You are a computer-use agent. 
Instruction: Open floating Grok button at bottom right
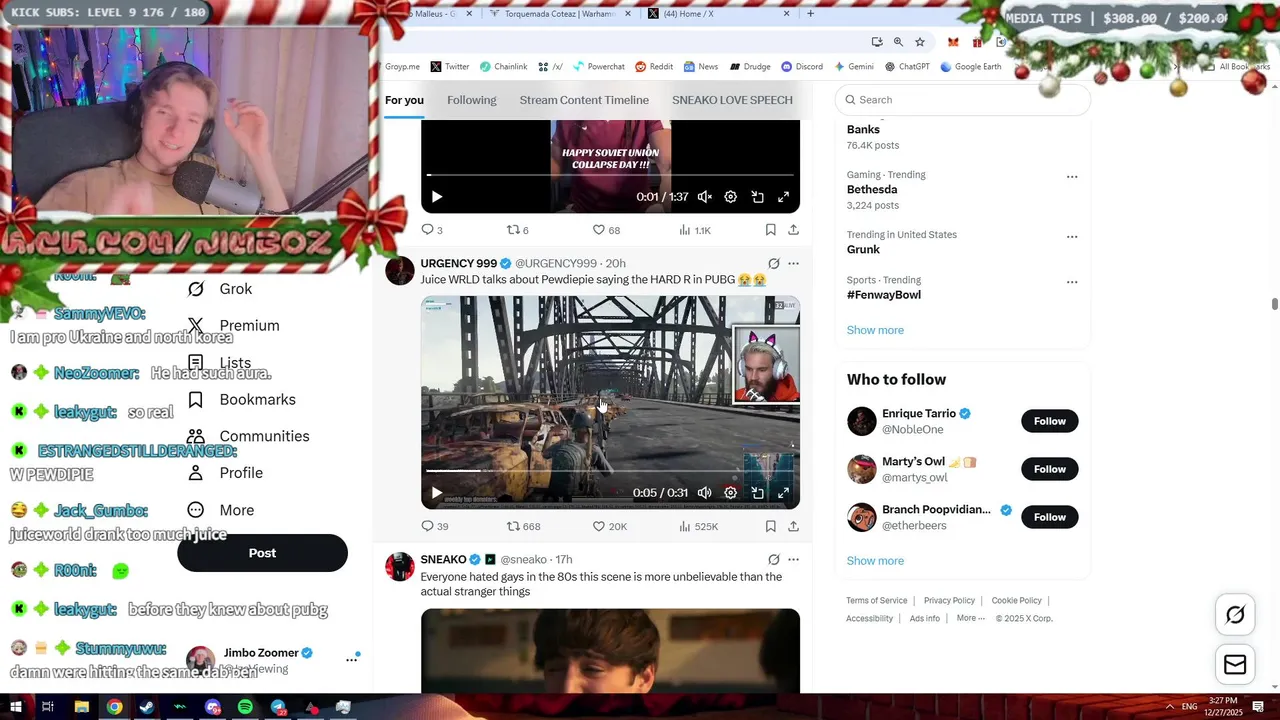(x=1235, y=615)
